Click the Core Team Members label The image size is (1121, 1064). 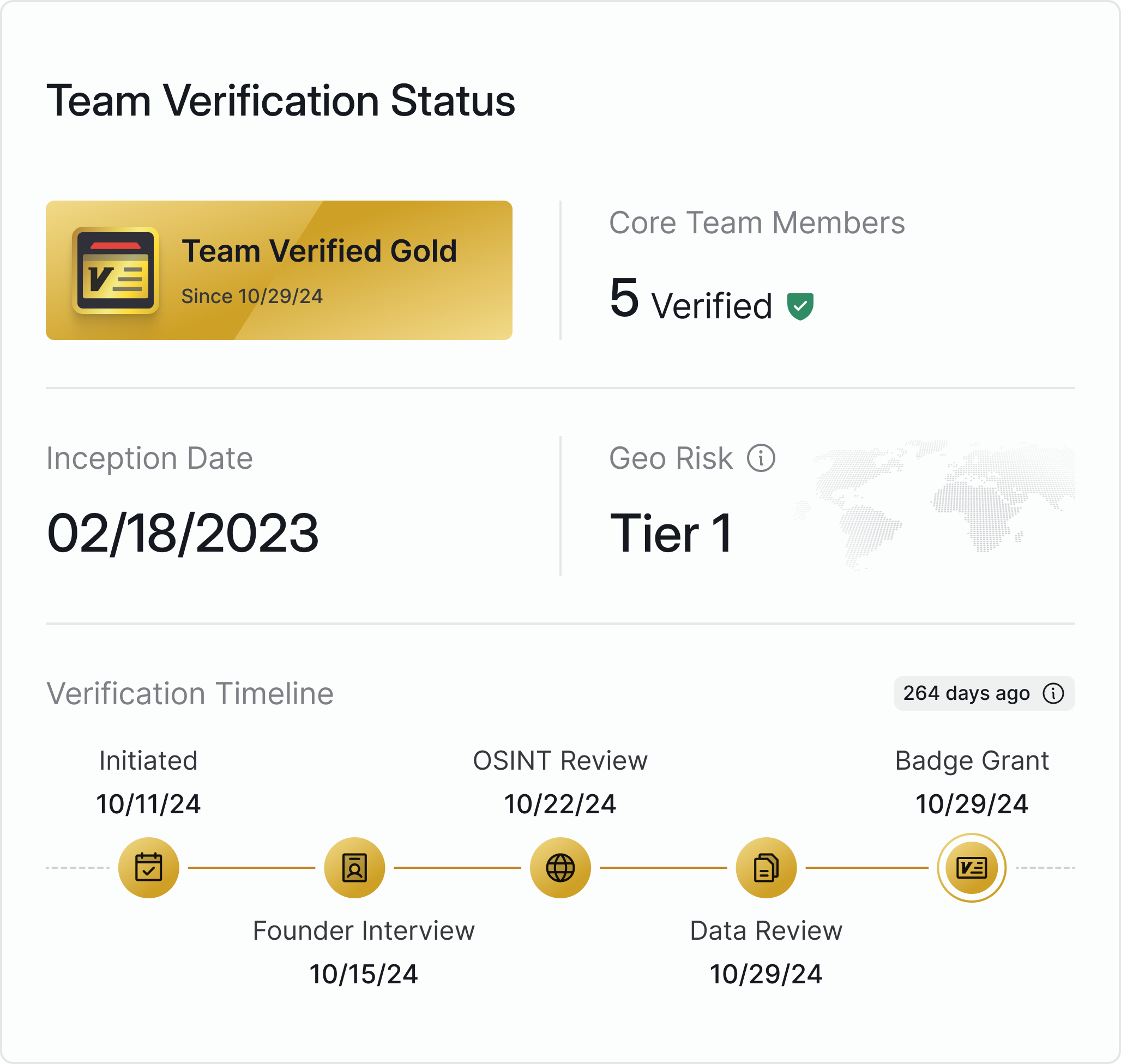[757, 223]
